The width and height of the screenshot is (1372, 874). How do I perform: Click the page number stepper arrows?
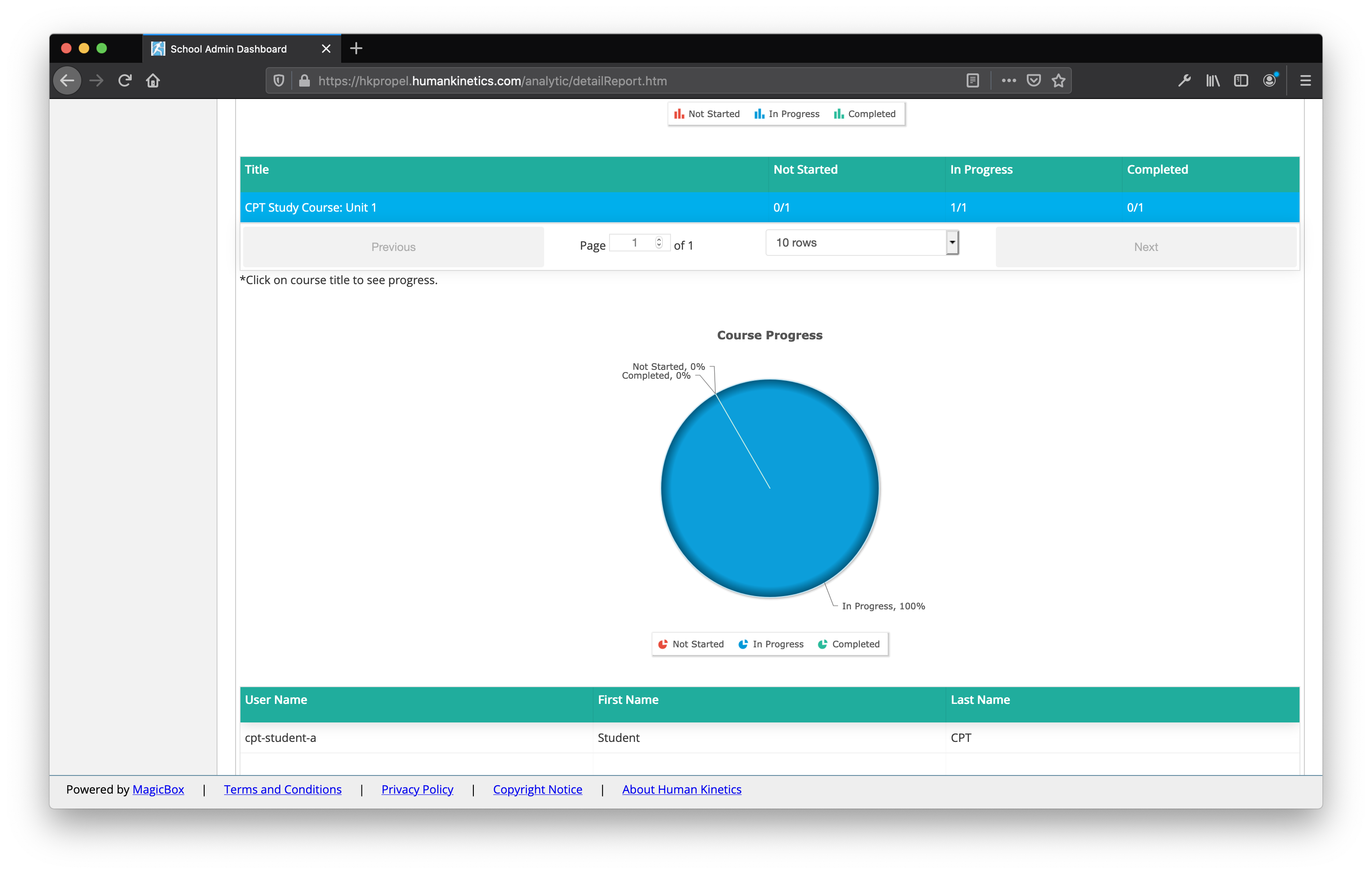(x=659, y=243)
